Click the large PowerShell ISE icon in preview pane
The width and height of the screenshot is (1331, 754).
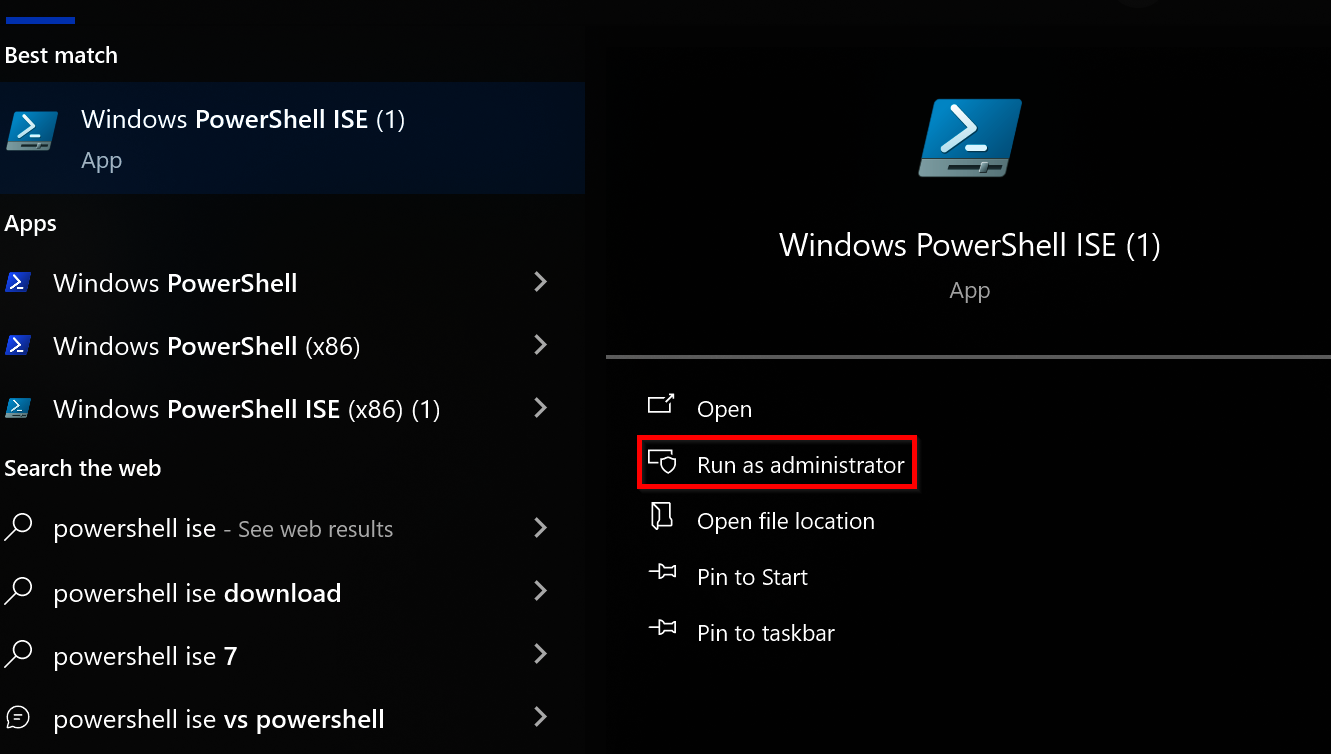point(968,135)
